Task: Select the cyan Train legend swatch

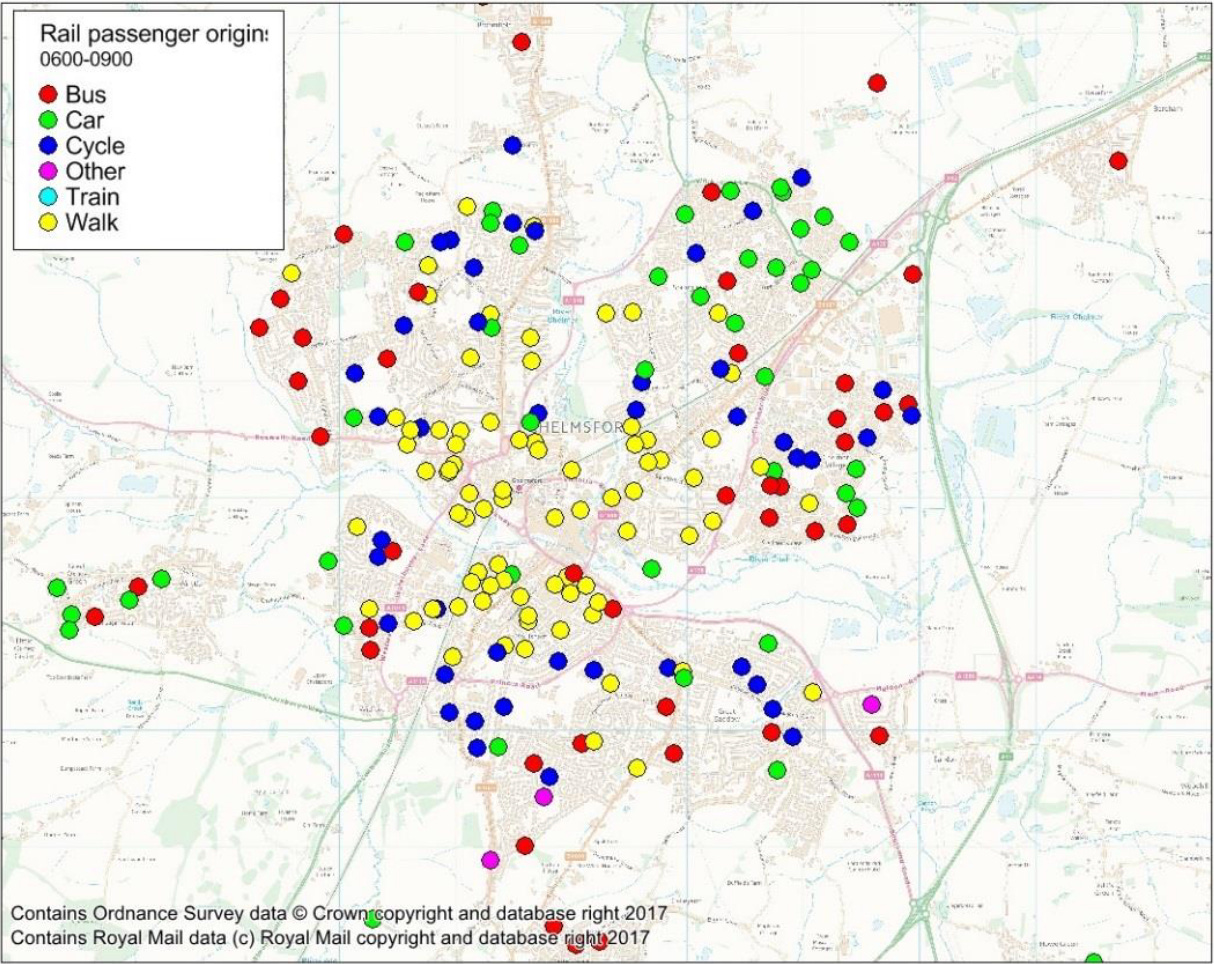Action: 46,197
